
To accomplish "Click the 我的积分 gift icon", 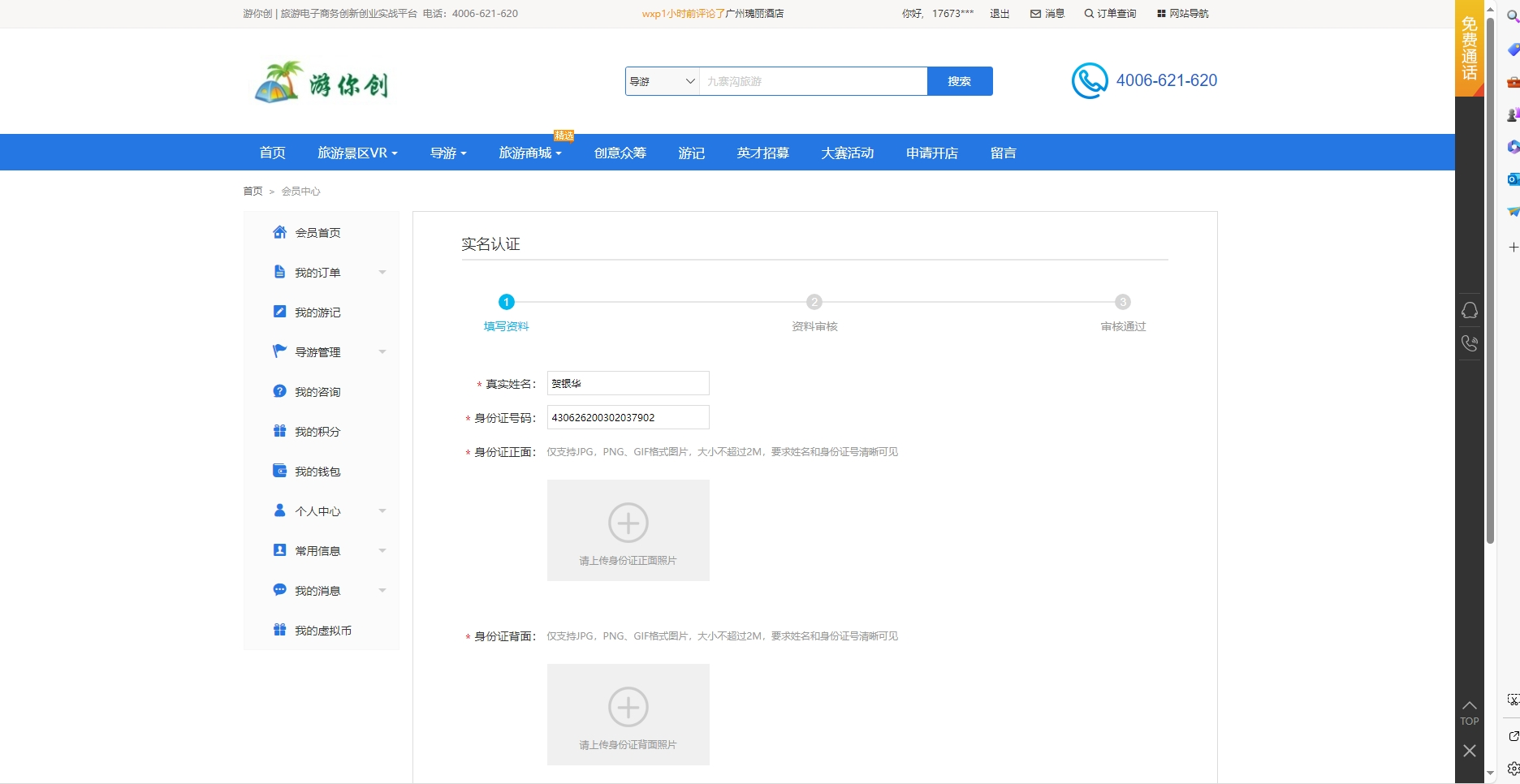I will point(279,431).
